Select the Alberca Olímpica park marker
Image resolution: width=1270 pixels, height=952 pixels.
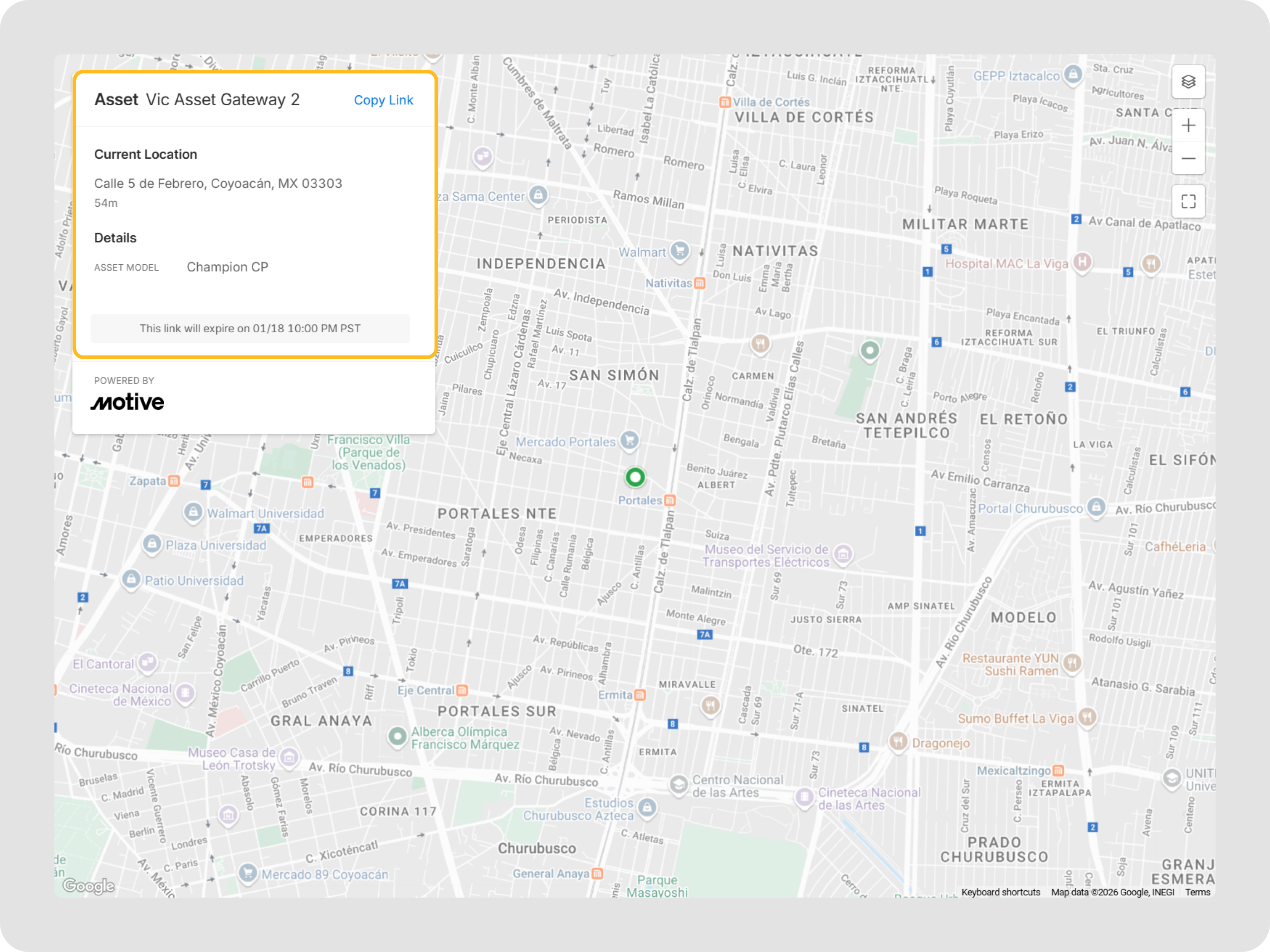(x=397, y=736)
